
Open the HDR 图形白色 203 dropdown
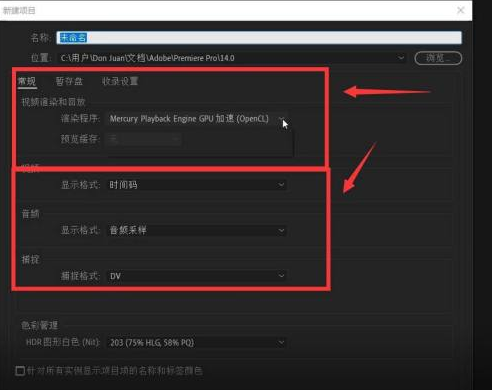pos(197,343)
